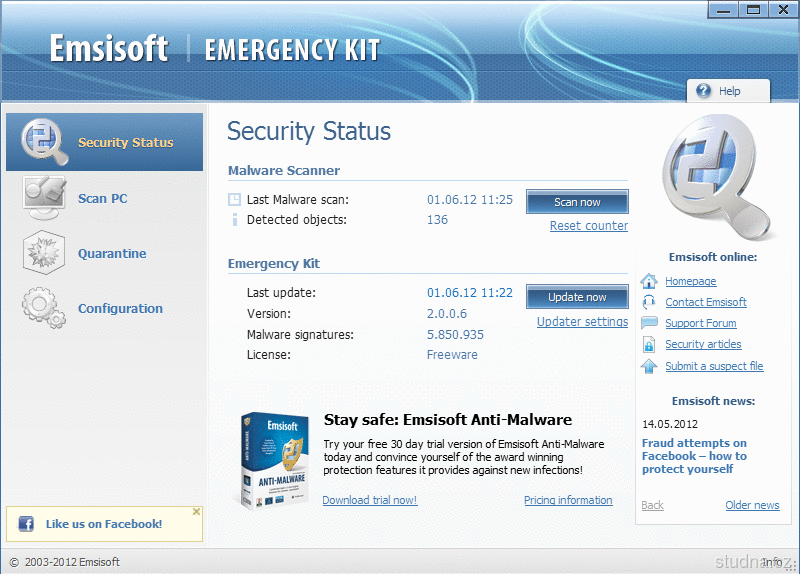
Task: Show Older news entries
Action: 752,505
